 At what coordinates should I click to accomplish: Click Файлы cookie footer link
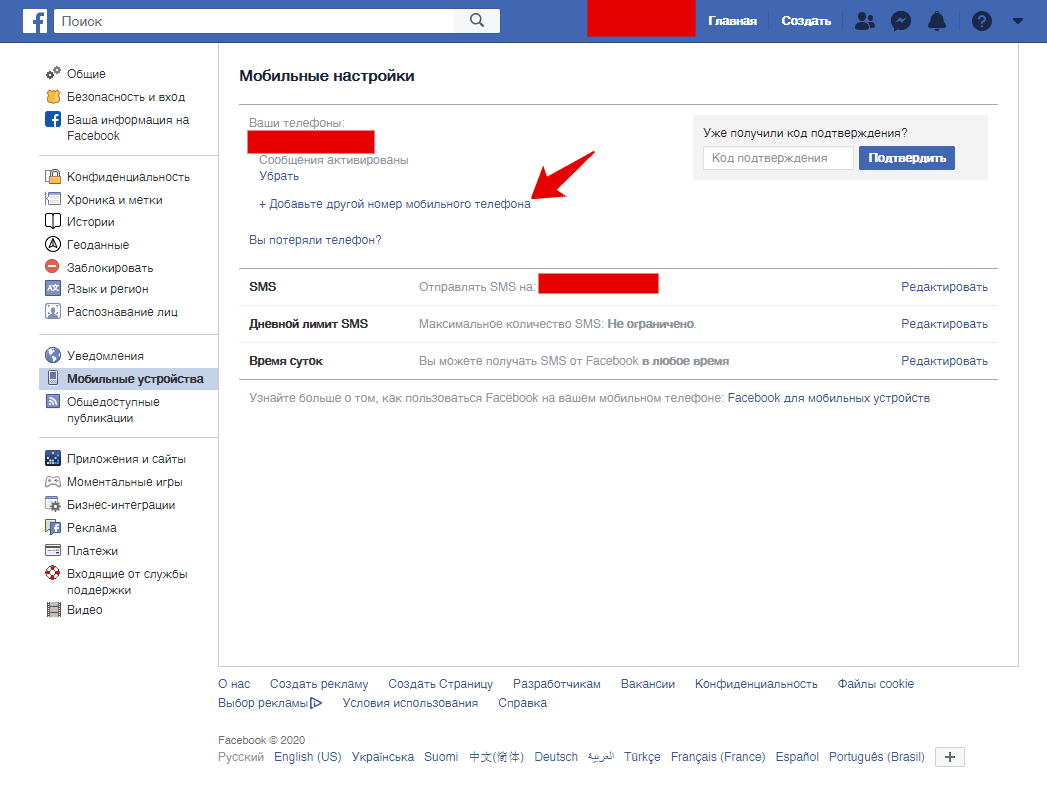point(875,684)
